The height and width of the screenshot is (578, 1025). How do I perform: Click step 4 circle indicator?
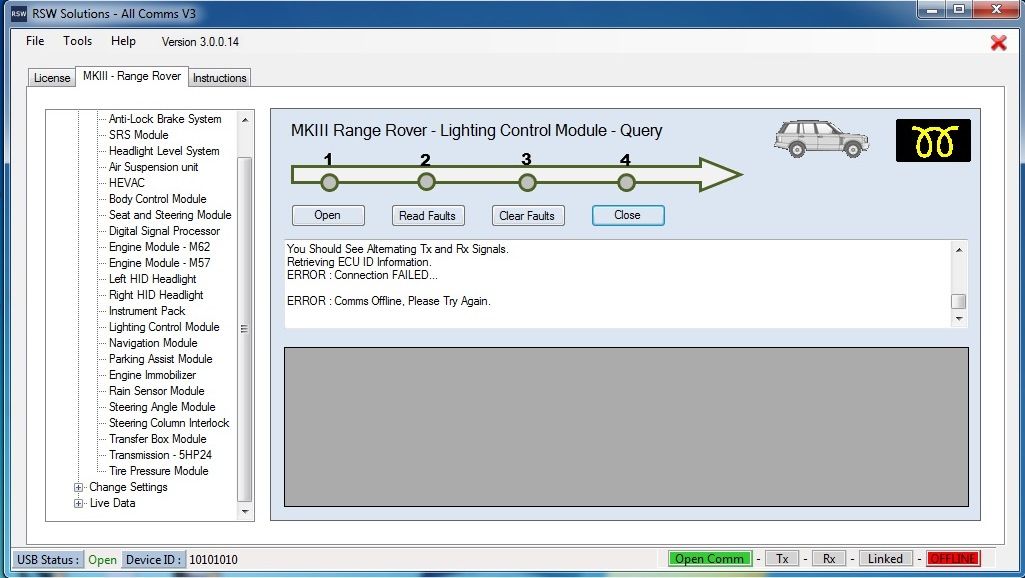[626, 182]
